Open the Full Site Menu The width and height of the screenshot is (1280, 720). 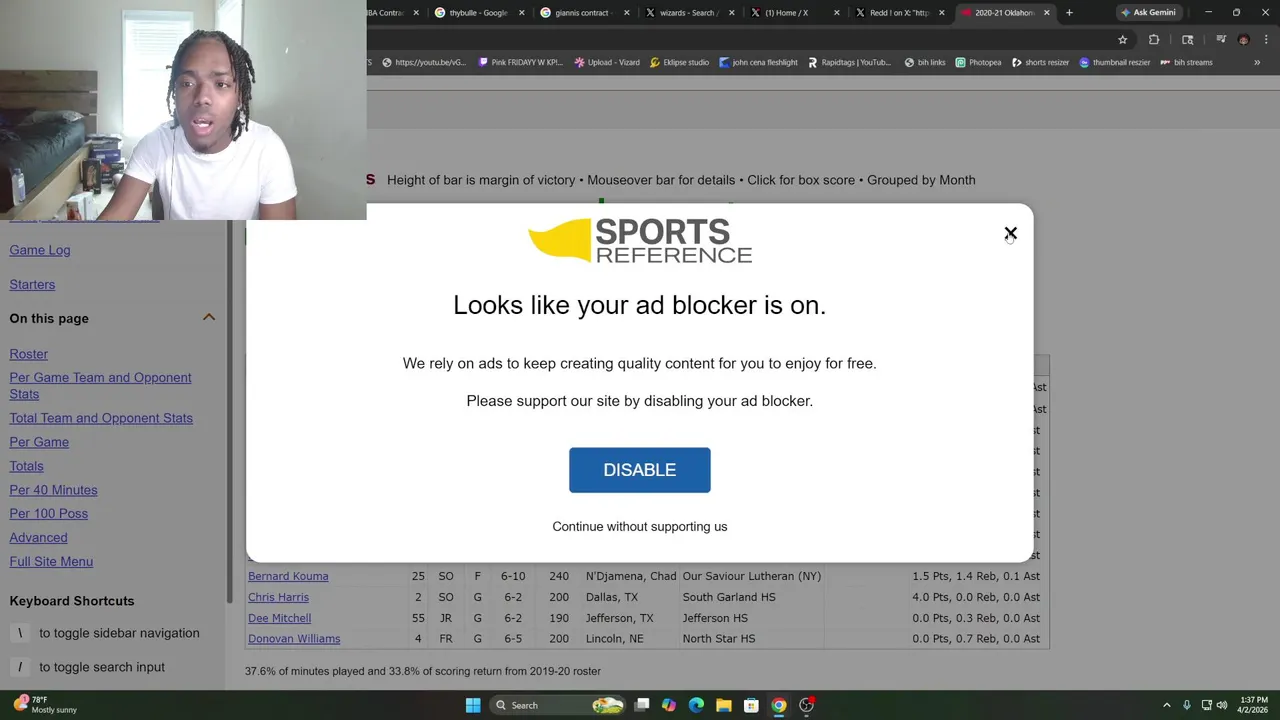point(51,561)
